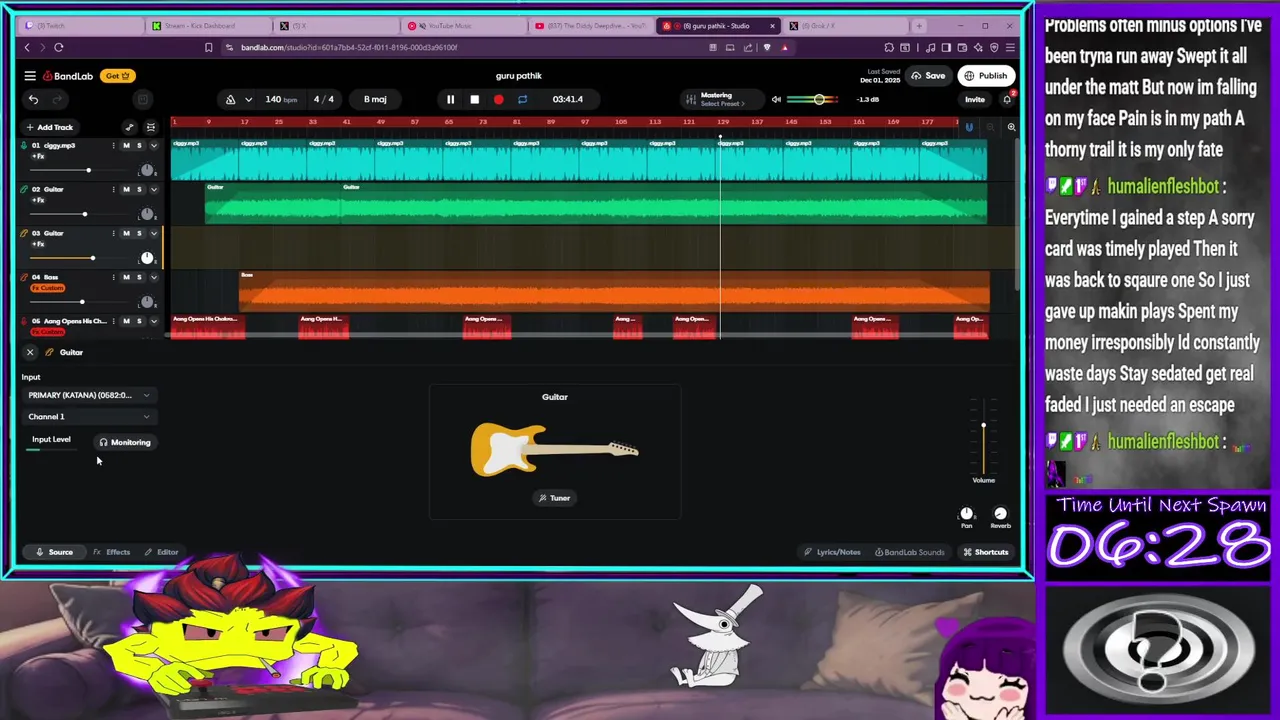The height and width of the screenshot is (720, 1280).
Task: Open track 03 Guitar options menu
Action: [x=113, y=233]
